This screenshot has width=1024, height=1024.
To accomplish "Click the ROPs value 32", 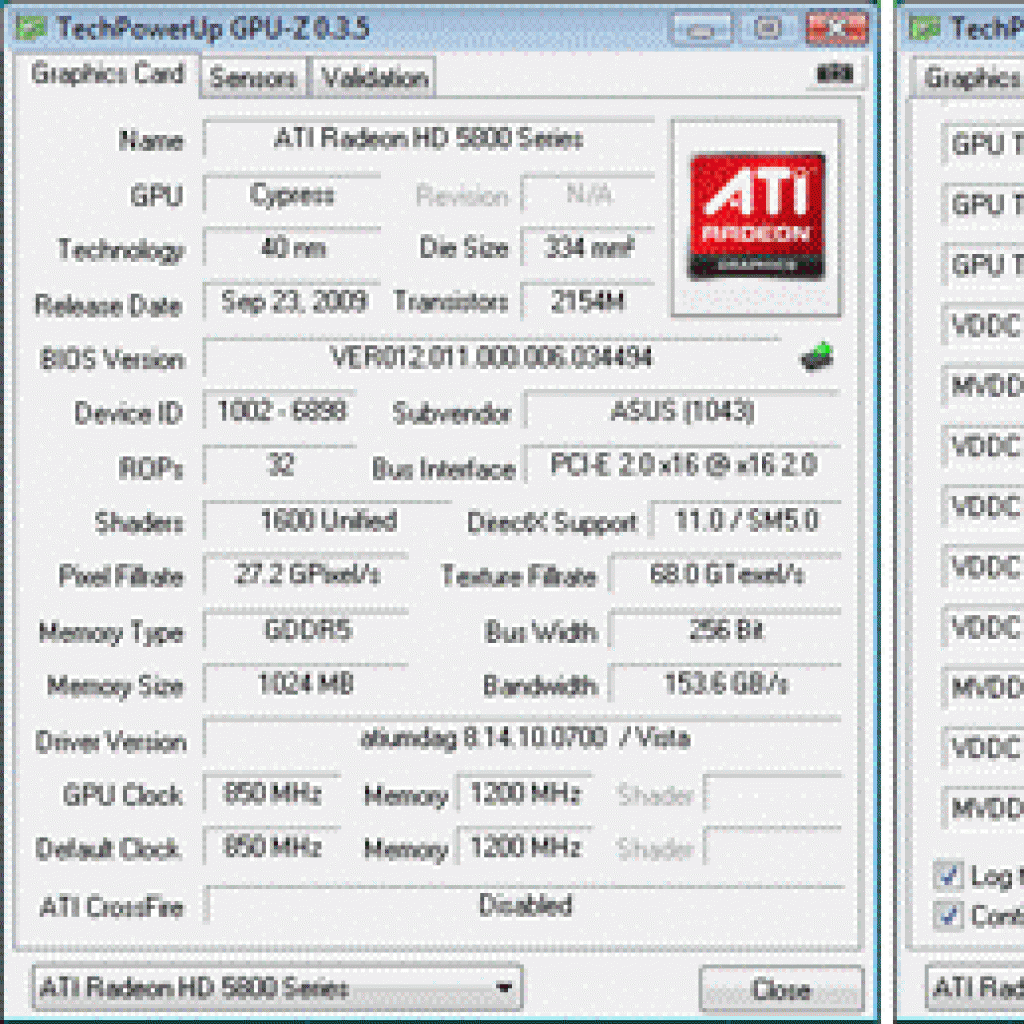I will coord(280,466).
